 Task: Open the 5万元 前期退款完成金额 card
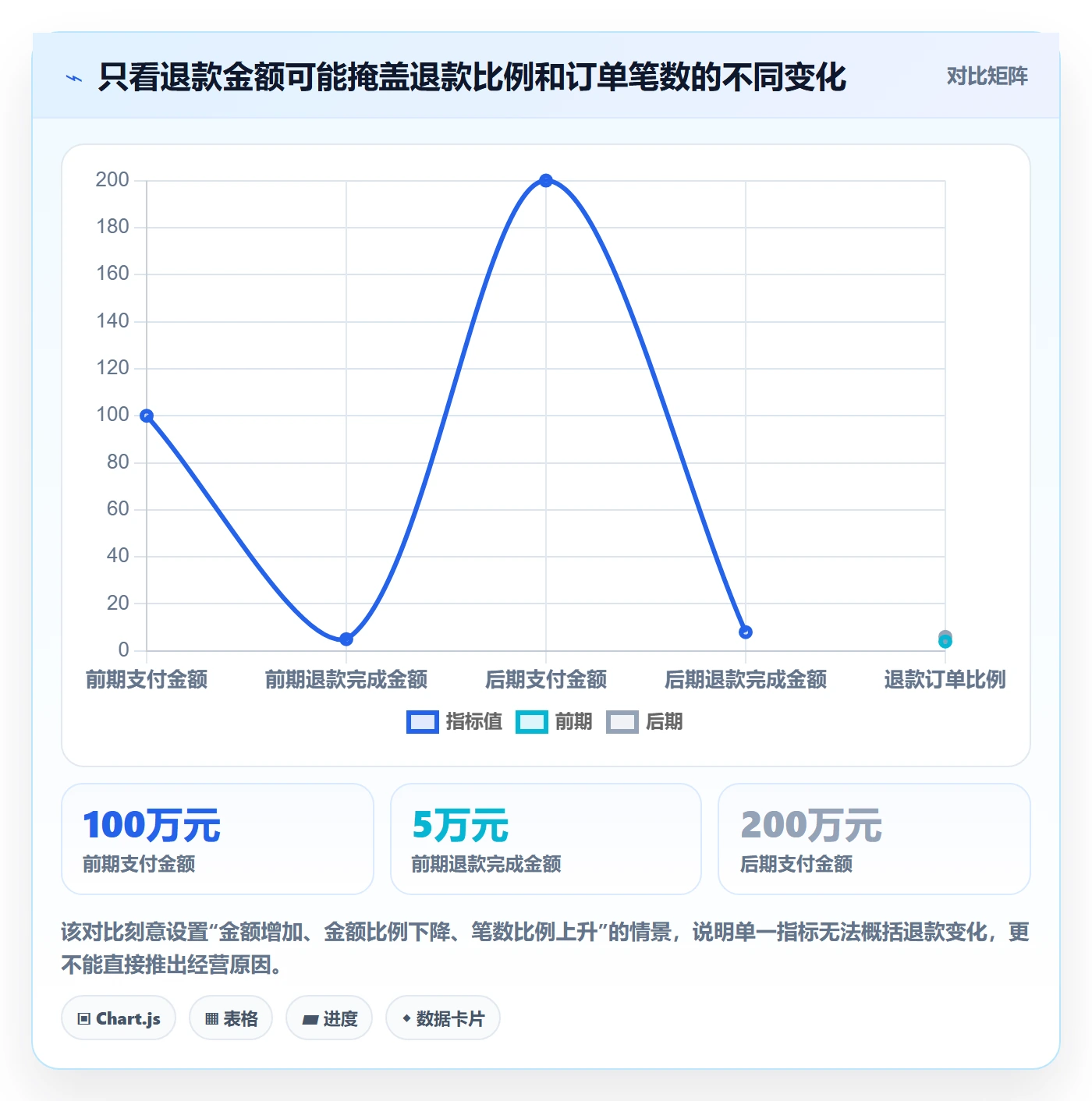[x=546, y=839]
